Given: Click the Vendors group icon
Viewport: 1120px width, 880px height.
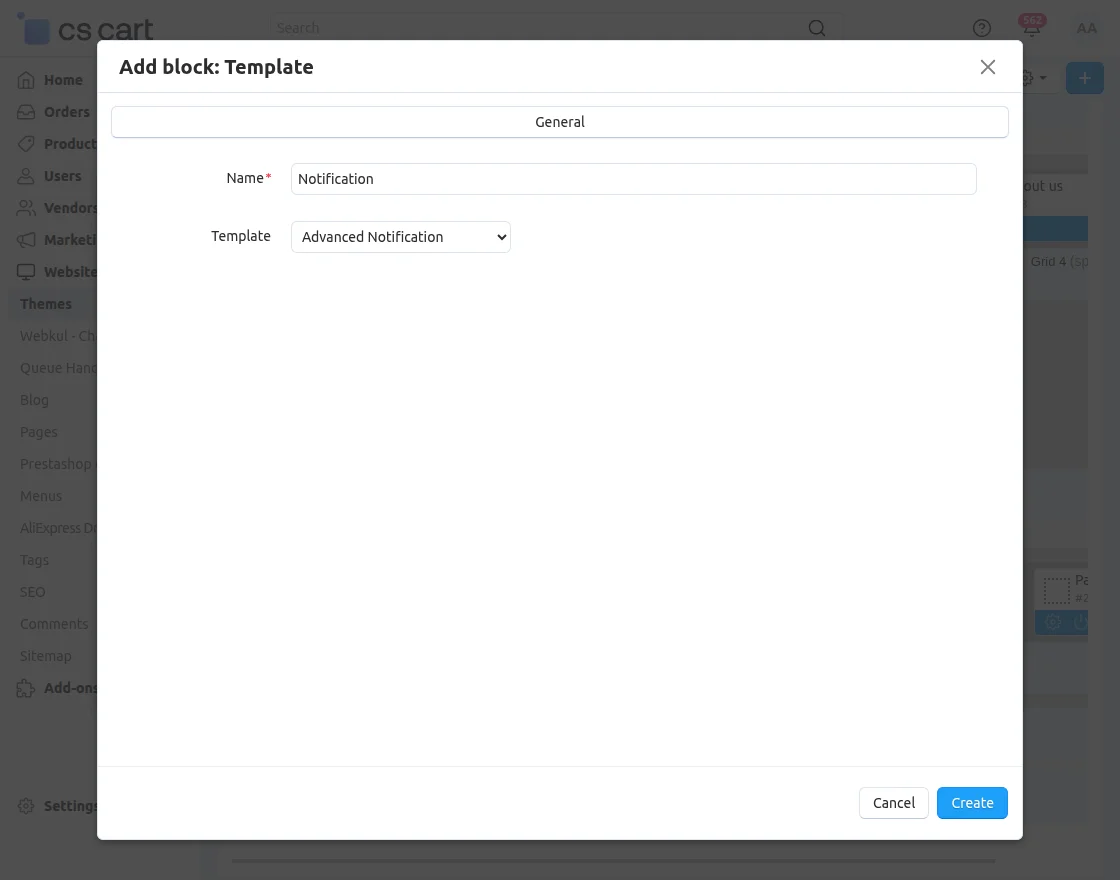Looking at the screenshot, I should (27, 208).
